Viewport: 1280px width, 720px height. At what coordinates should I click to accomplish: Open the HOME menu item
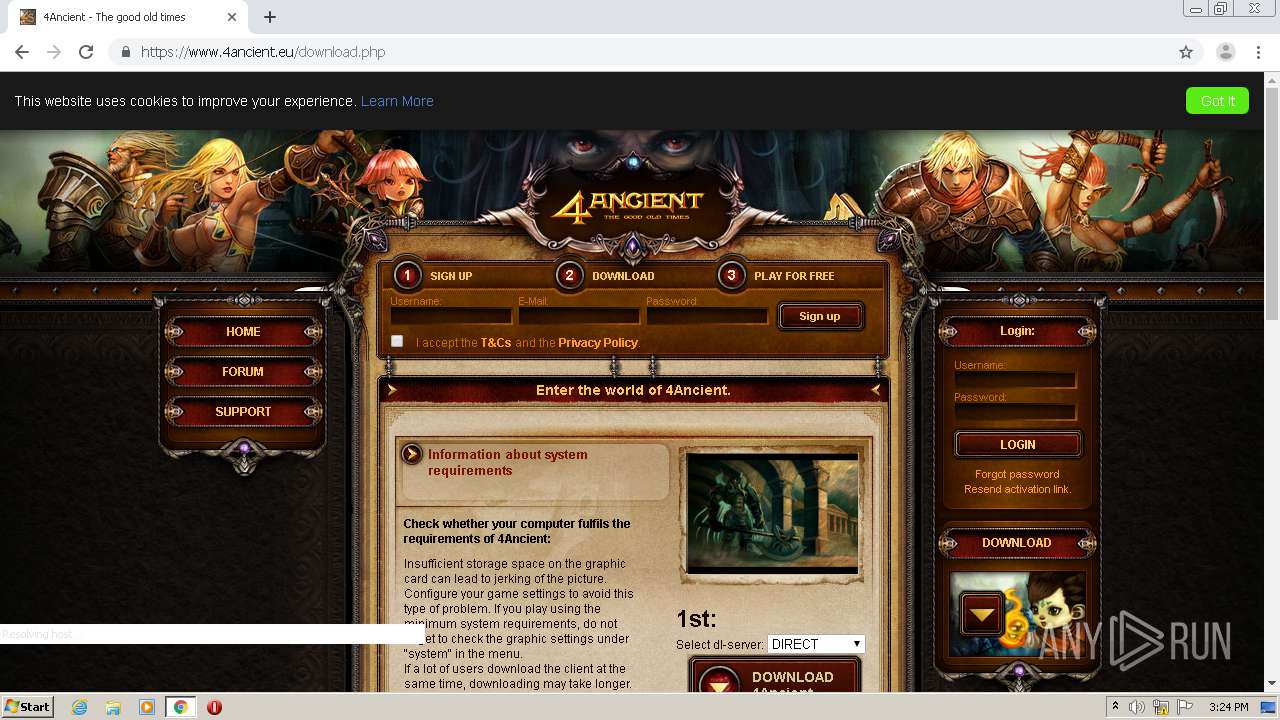click(x=243, y=331)
